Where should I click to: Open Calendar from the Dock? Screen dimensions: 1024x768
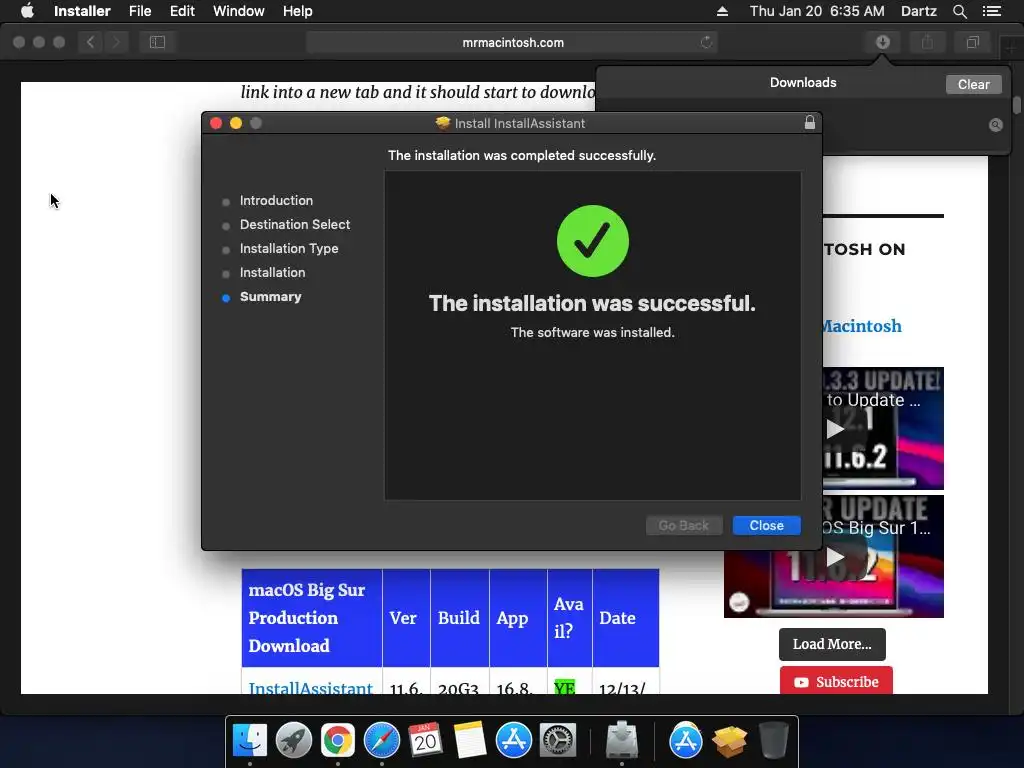click(x=426, y=740)
